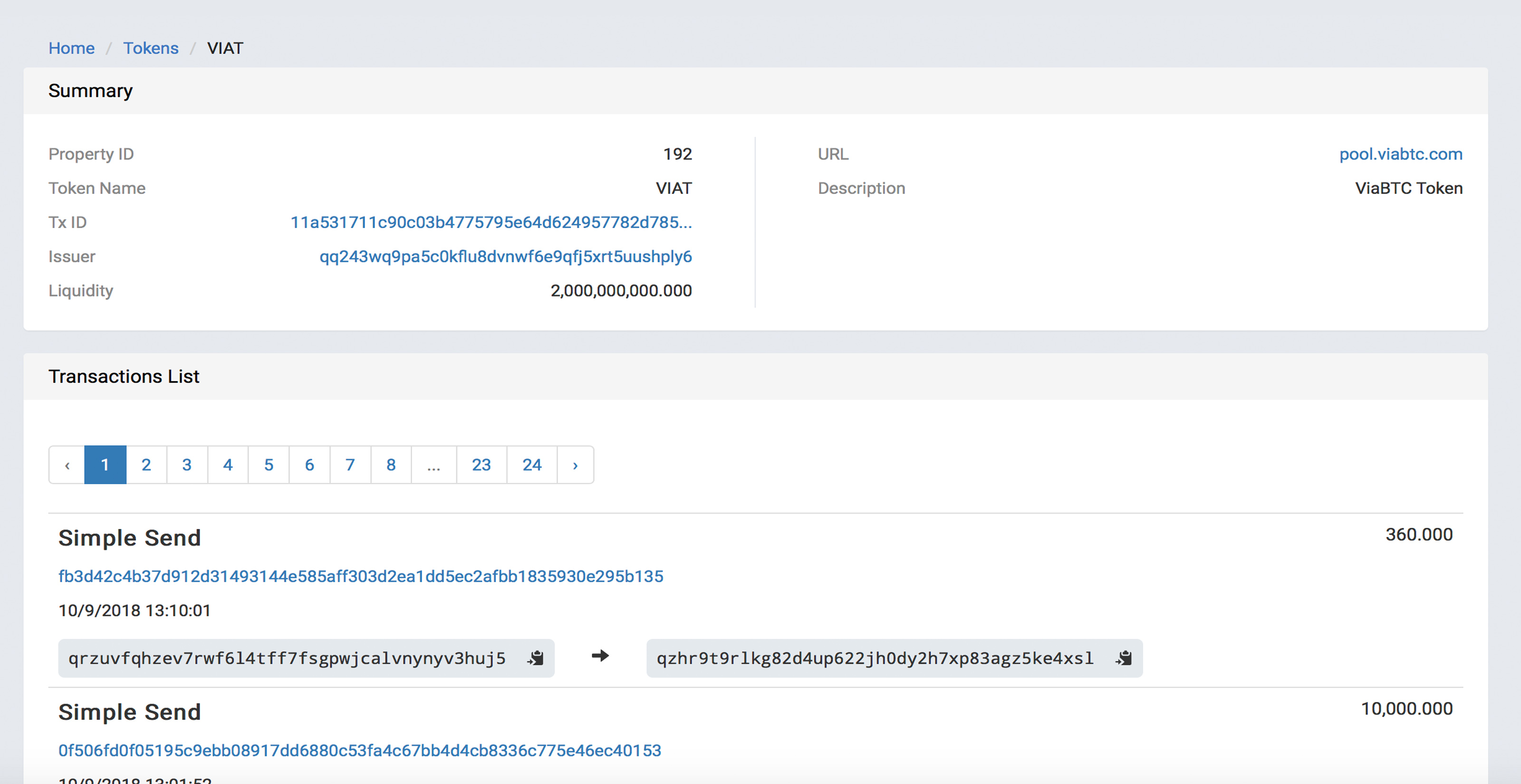1521x784 pixels.
Task: Select pagination page 4
Action: pyautogui.click(x=228, y=465)
